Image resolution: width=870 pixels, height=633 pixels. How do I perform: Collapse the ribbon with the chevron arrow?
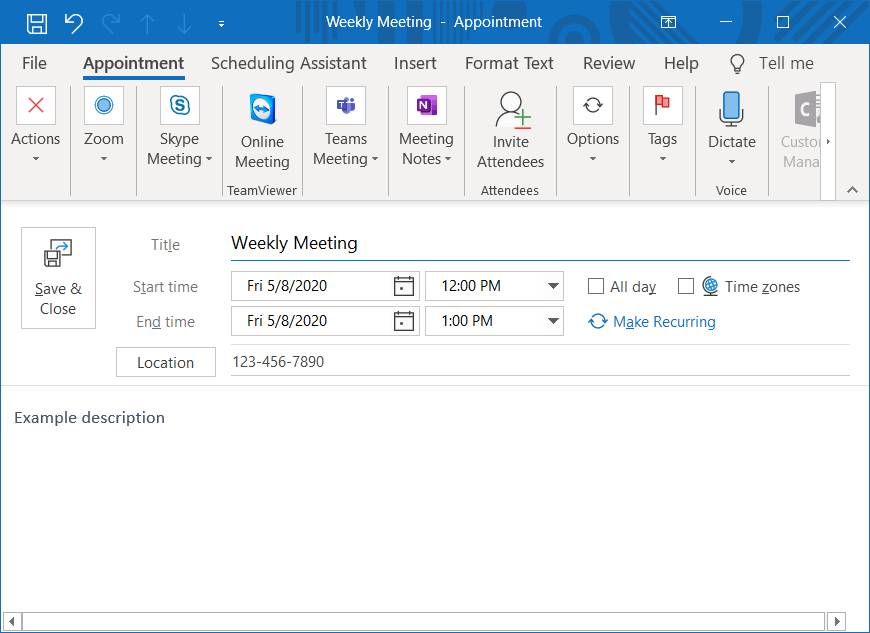point(852,190)
